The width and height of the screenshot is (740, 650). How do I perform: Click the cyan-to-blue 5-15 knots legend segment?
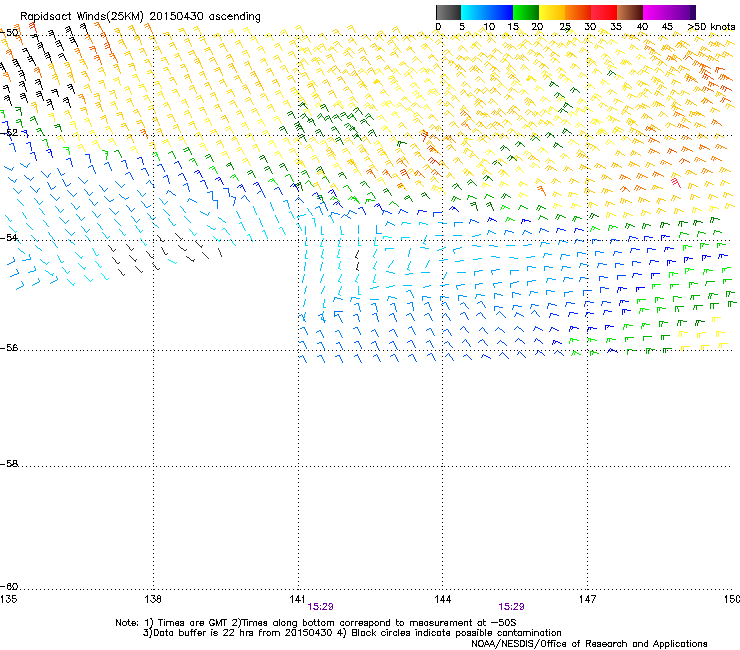(487, 12)
